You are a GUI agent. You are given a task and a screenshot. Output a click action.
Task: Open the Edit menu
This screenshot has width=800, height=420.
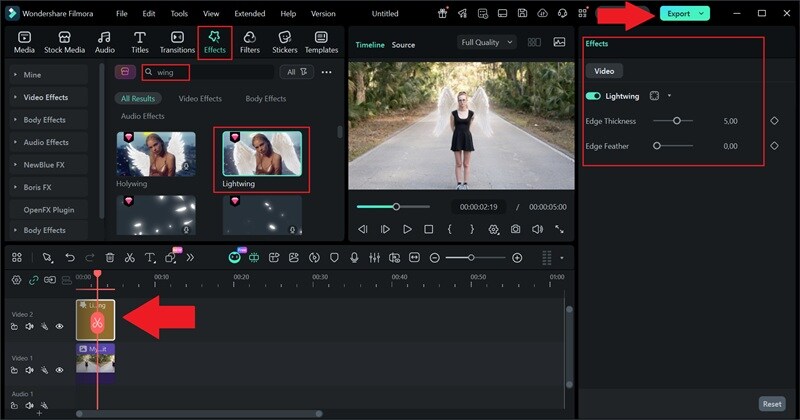tap(148, 14)
